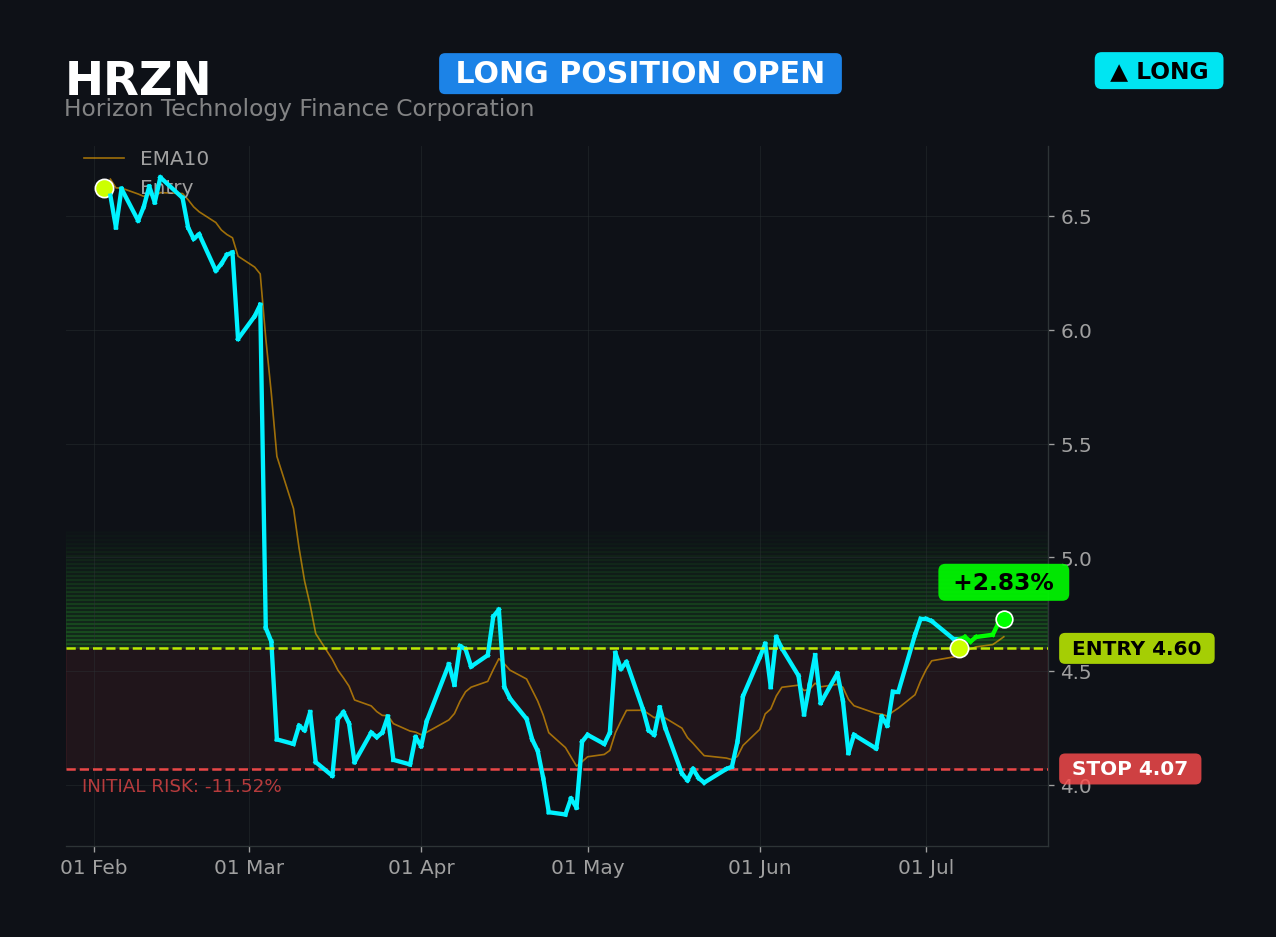This screenshot has width=1276, height=937.
Task: Click the 01 Jul date axis label
Action: [x=926, y=868]
